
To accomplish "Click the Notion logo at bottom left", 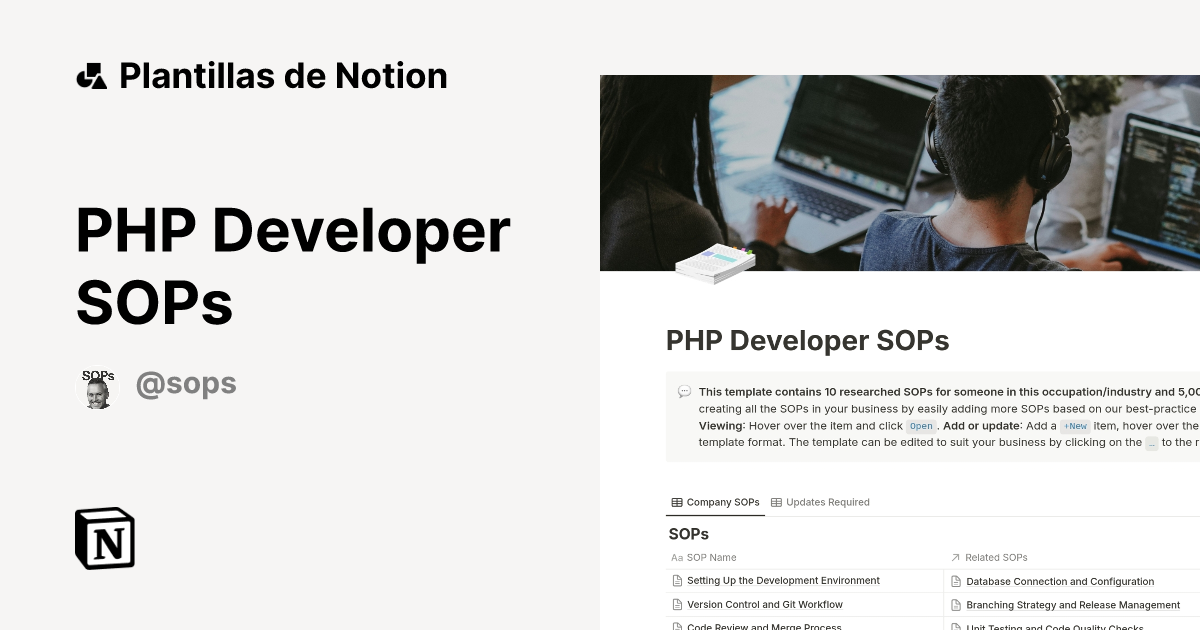I will [104, 538].
